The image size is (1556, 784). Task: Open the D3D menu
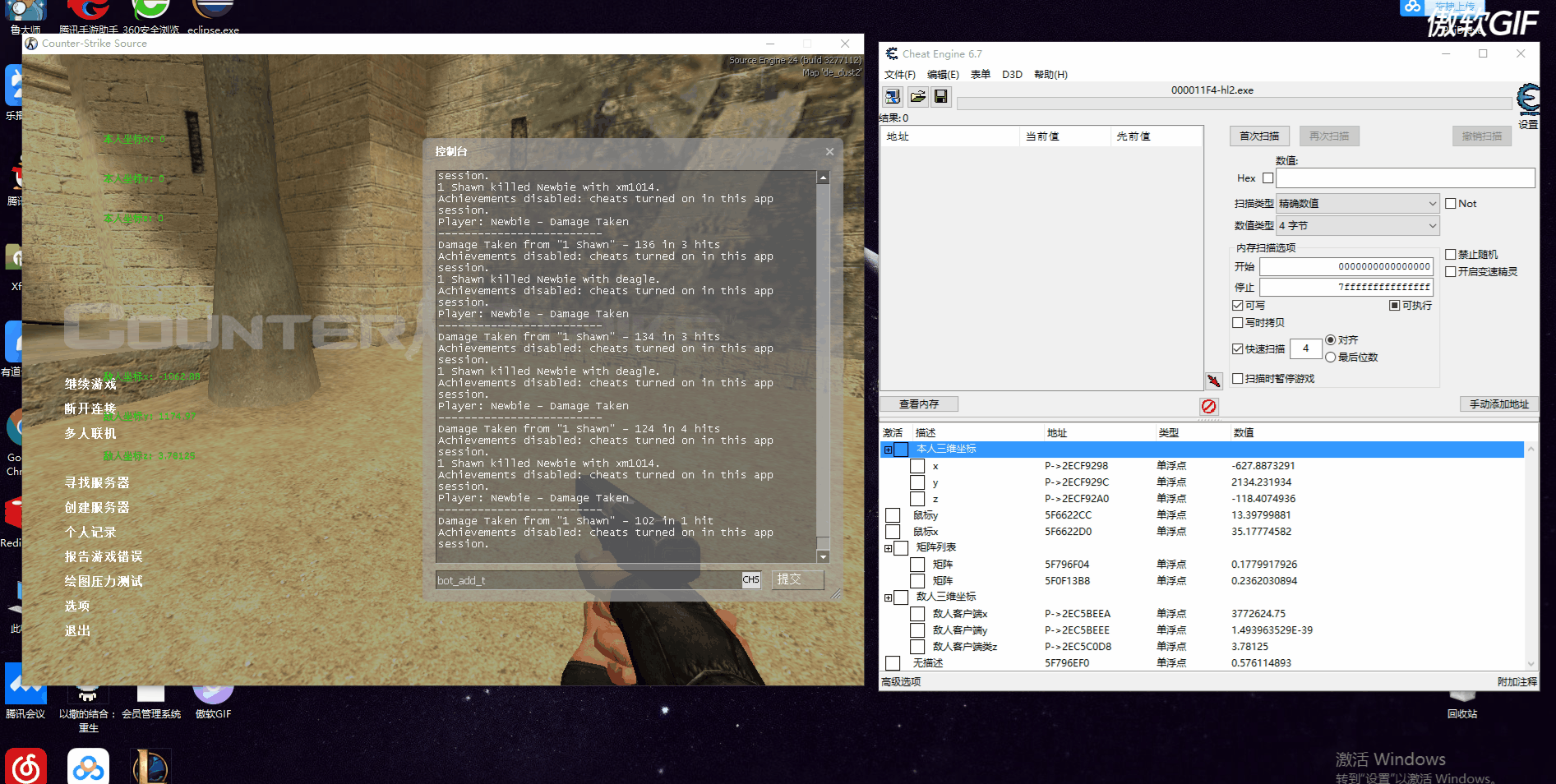[1012, 75]
